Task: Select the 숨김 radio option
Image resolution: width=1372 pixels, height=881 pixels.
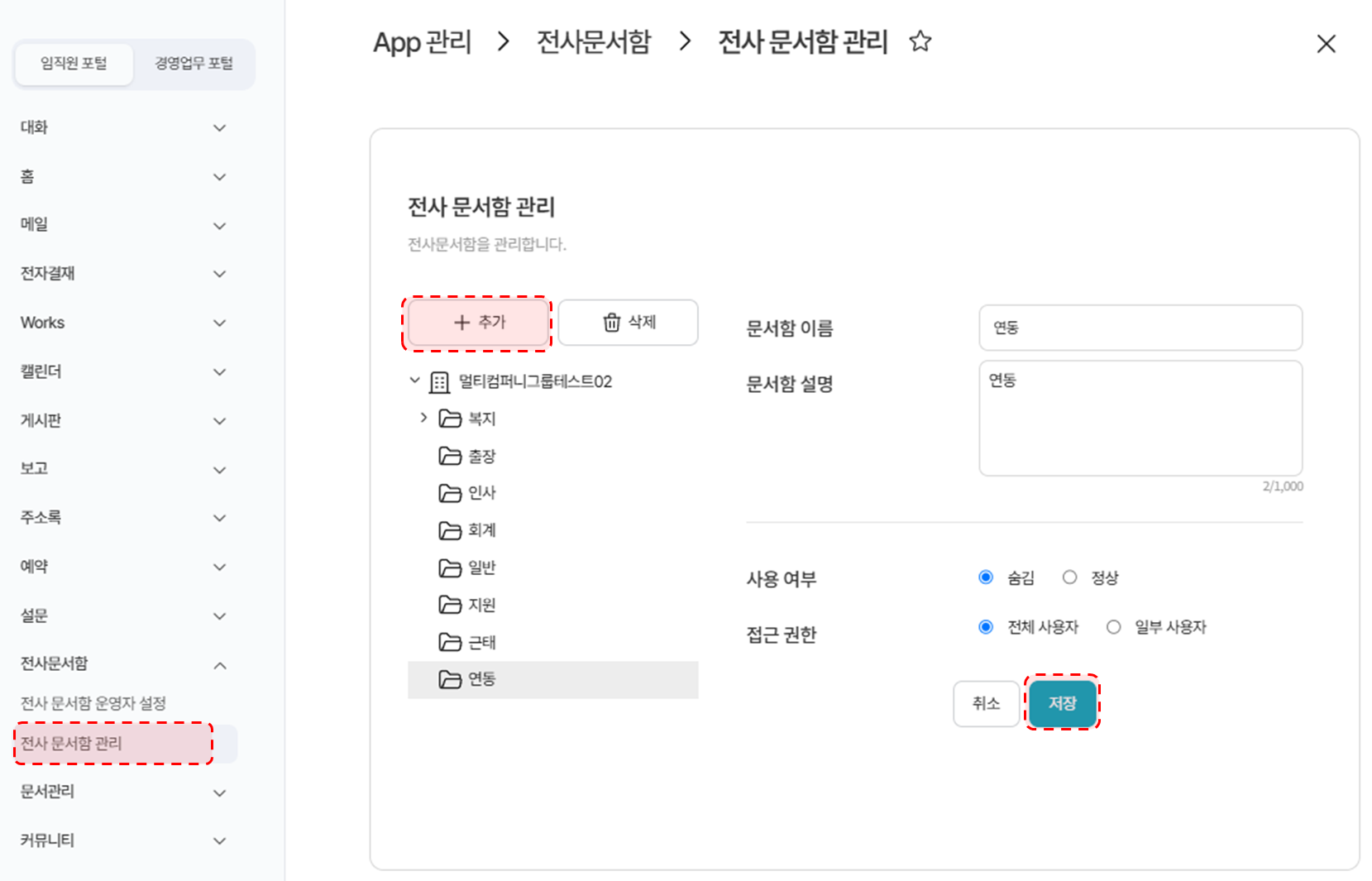Action: pyautogui.click(x=986, y=577)
